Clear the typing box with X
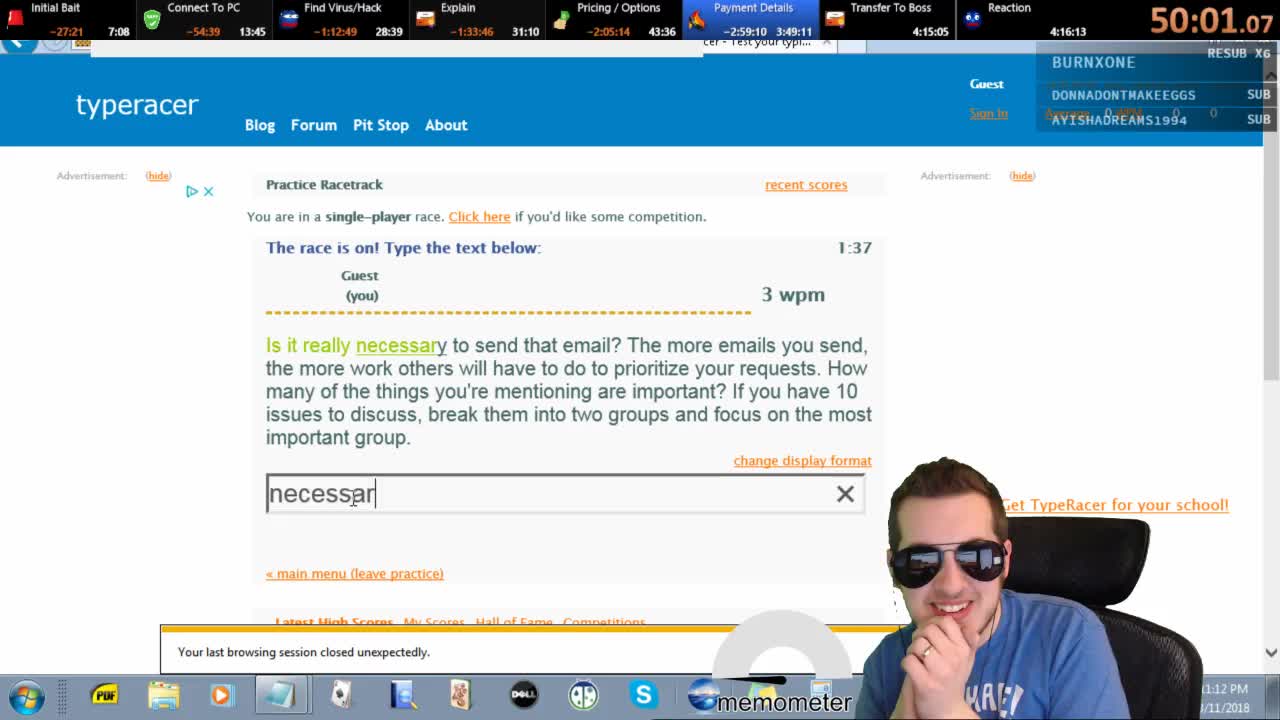Image resolution: width=1280 pixels, height=720 pixels. tap(845, 493)
